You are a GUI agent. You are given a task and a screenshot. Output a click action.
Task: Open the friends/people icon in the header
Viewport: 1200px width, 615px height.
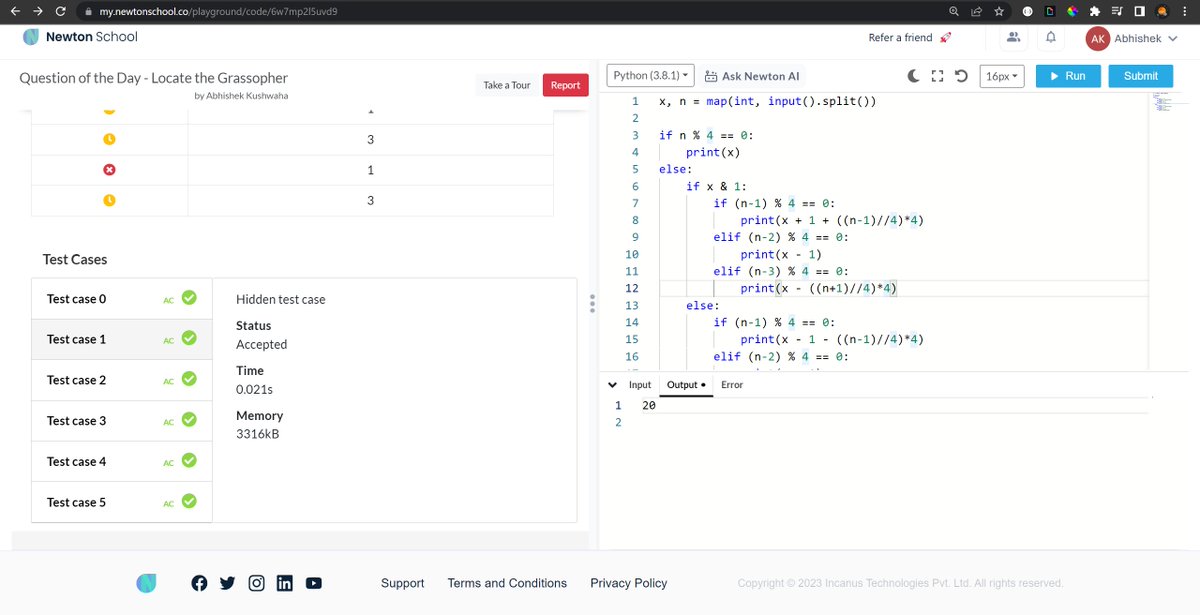click(x=1013, y=37)
